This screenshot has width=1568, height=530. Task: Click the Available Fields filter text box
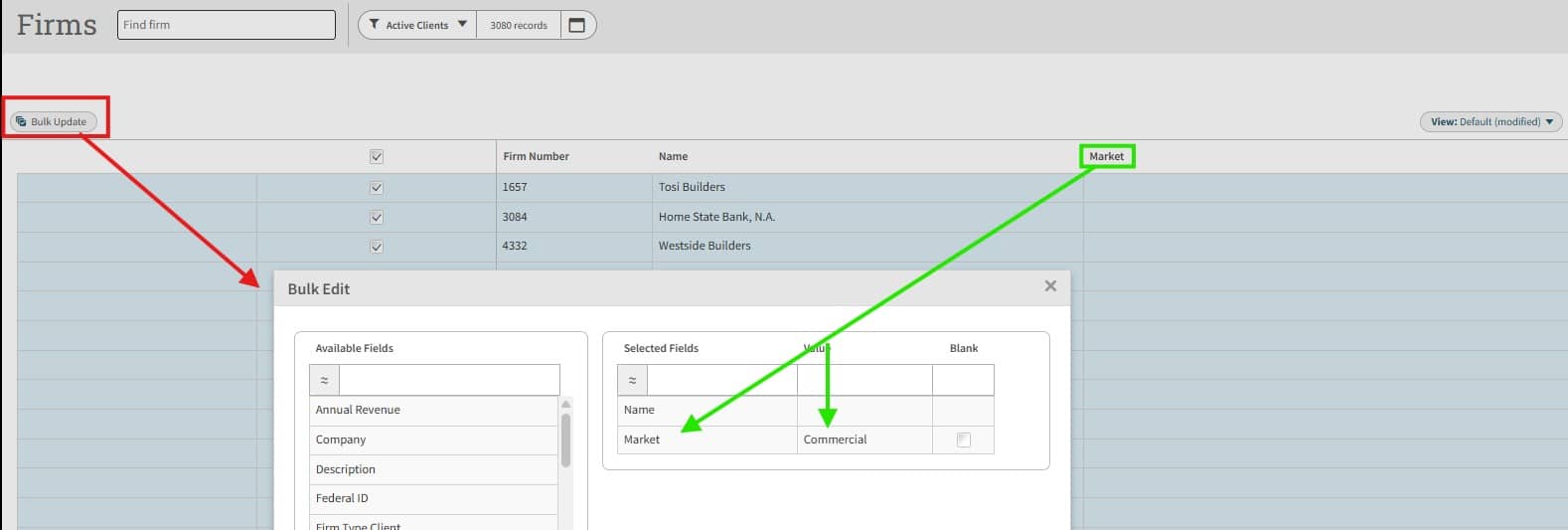pyautogui.click(x=449, y=381)
